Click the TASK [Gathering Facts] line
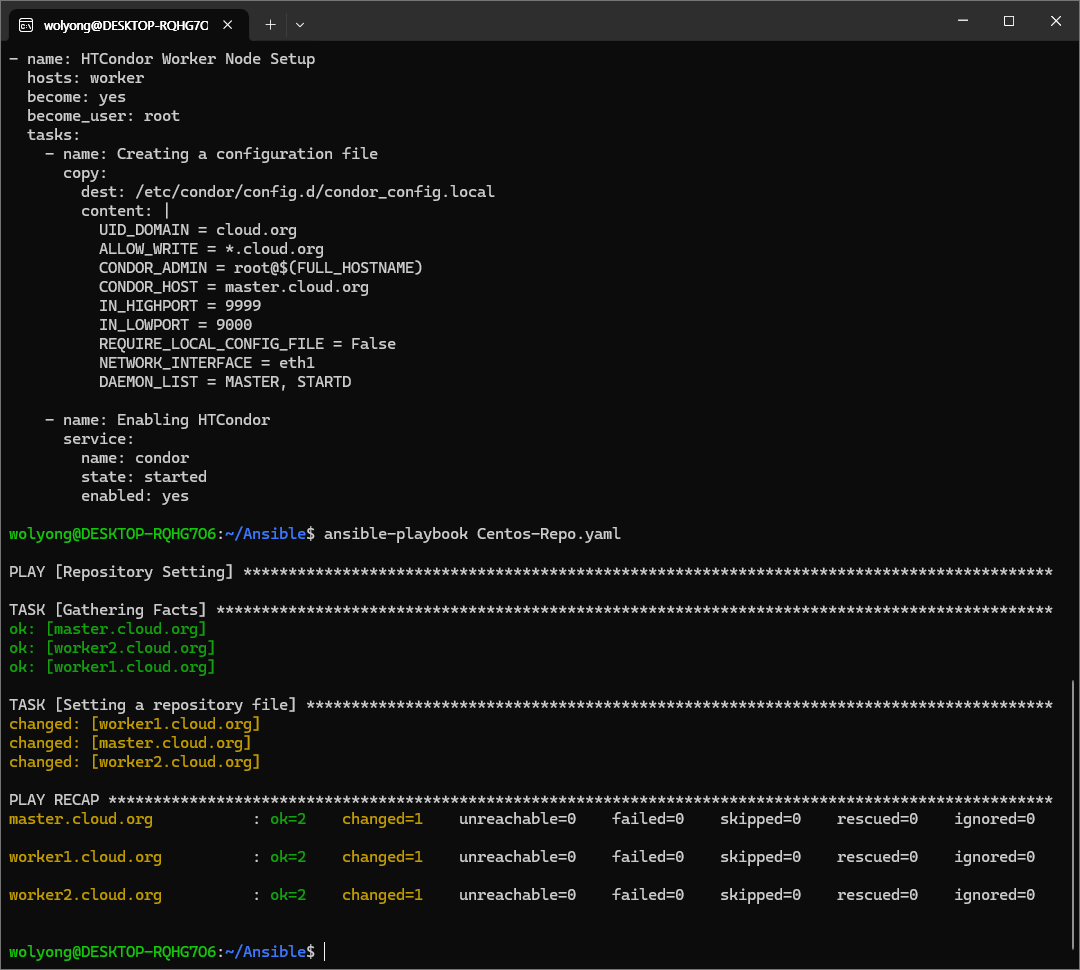The width and height of the screenshot is (1080, 970). click(108, 610)
